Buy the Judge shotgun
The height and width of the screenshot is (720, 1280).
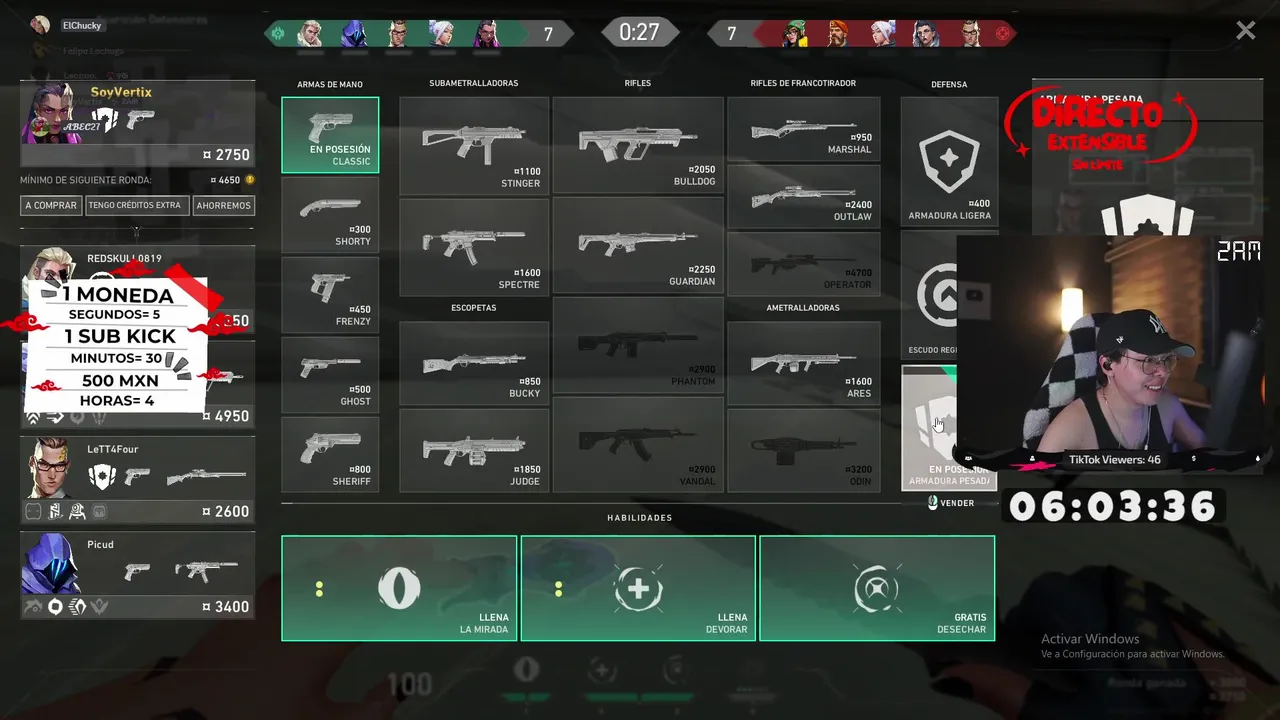tap(474, 450)
